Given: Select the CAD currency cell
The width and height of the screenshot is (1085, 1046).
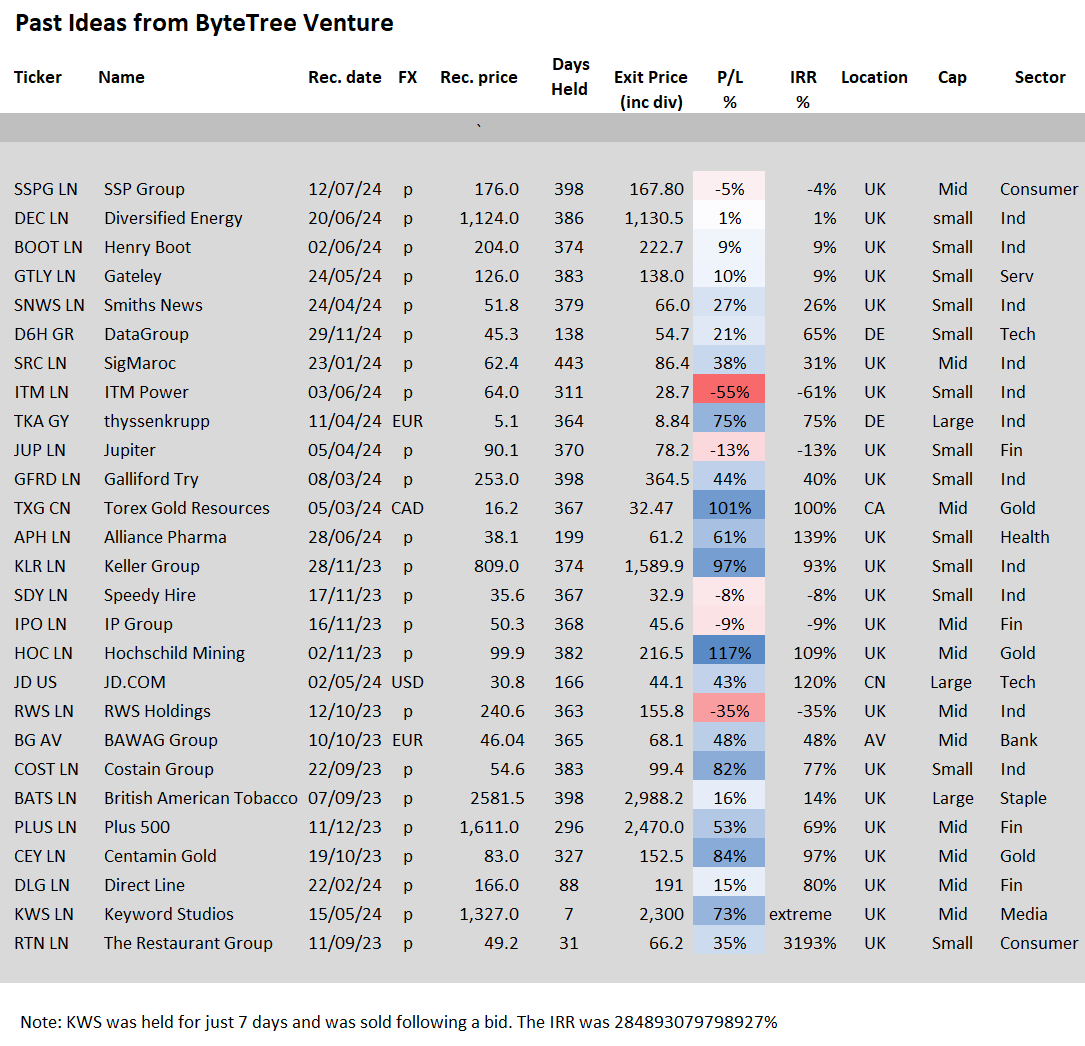Looking at the screenshot, I should click(x=407, y=508).
